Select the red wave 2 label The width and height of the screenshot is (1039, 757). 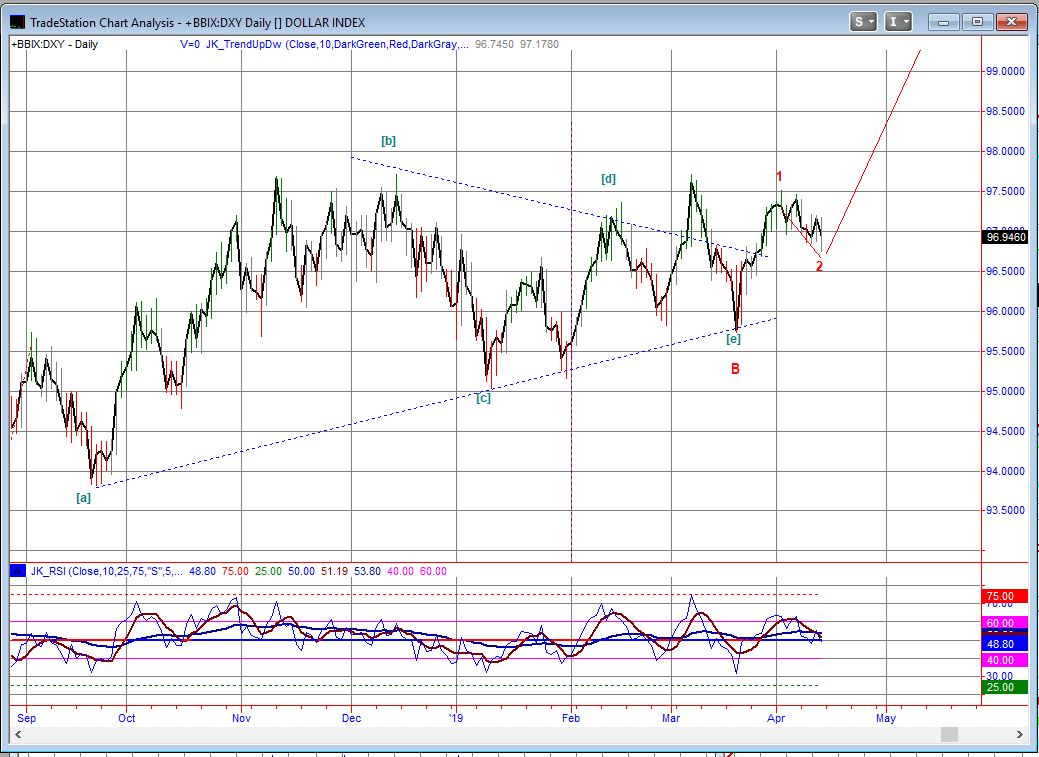click(x=819, y=266)
